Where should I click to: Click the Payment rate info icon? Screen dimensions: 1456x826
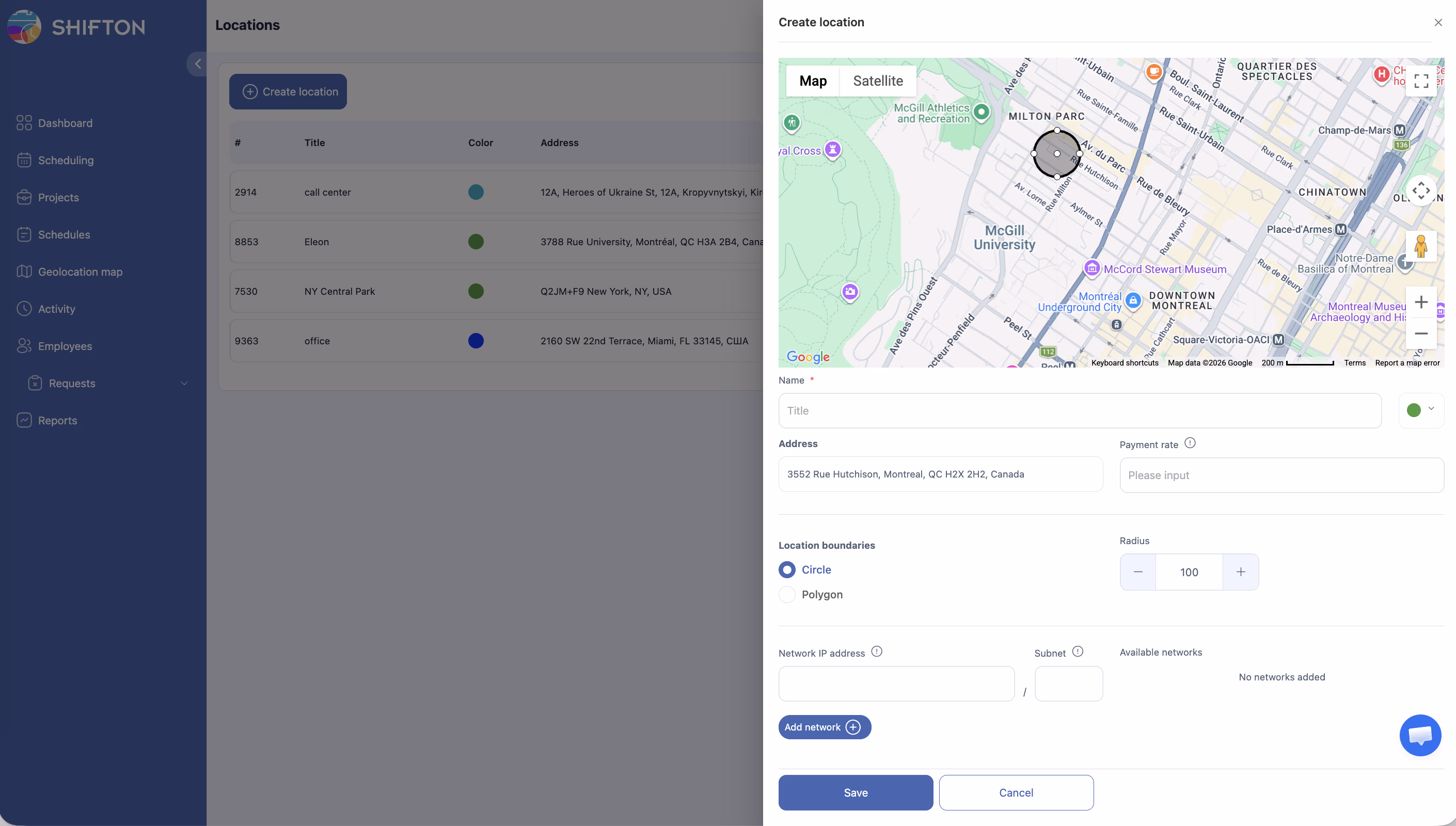[x=1190, y=443]
